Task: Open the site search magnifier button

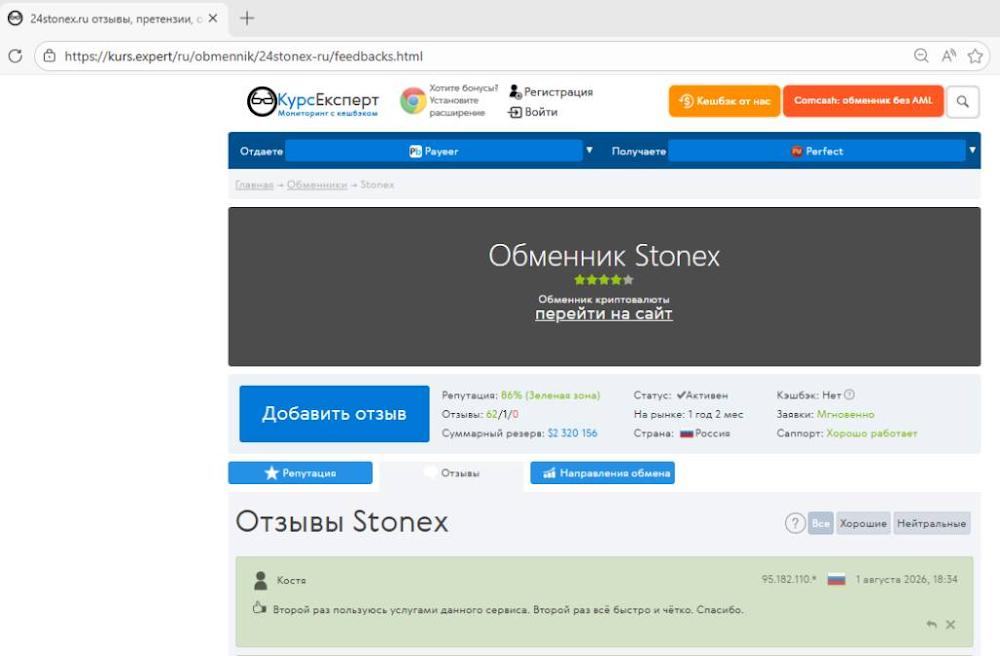Action: coord(962,101)
